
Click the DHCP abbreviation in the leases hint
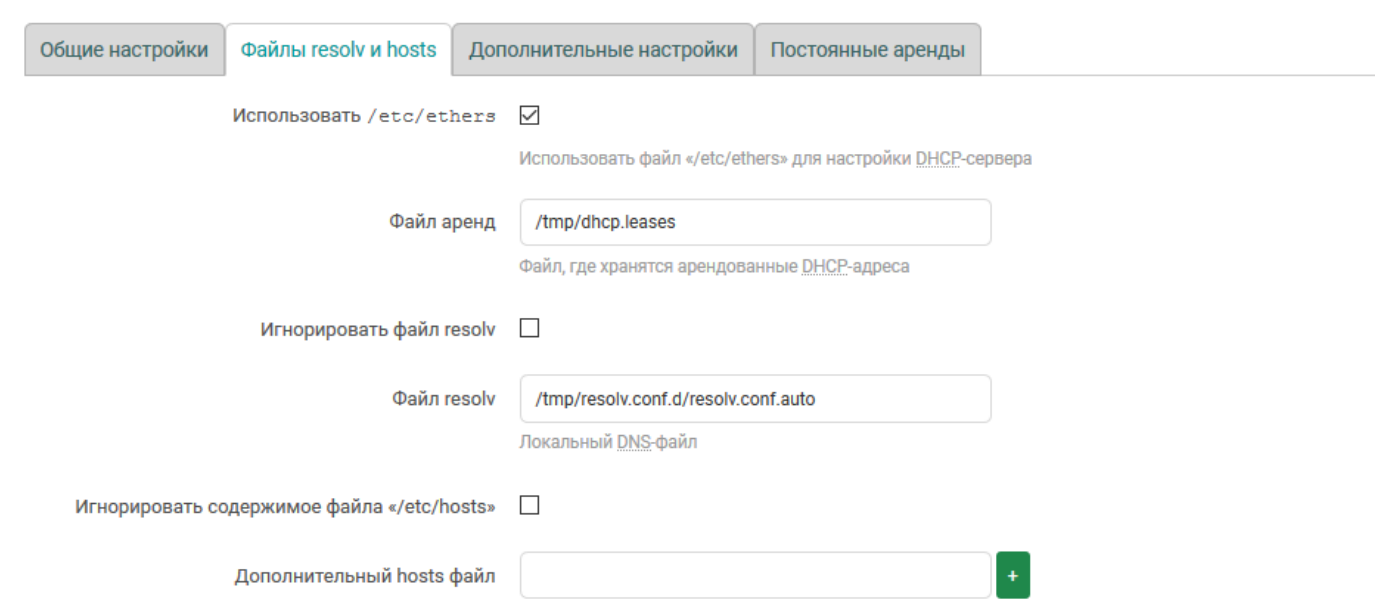820,267
